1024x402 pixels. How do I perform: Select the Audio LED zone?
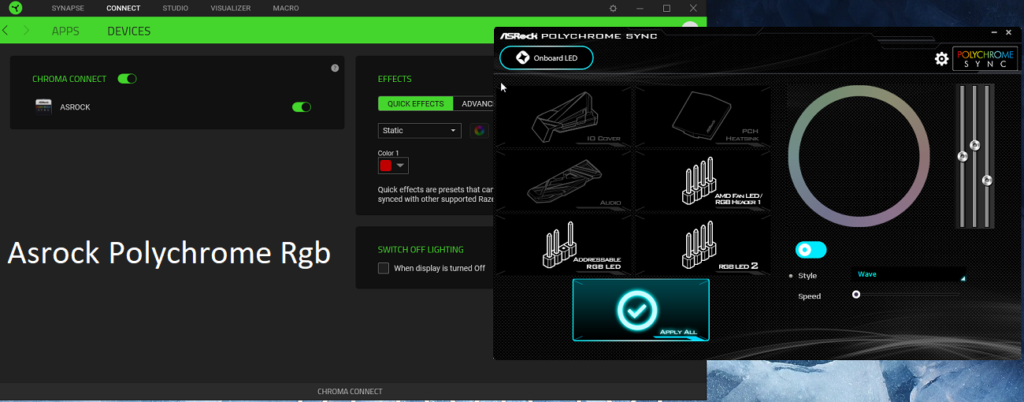[563, 179]
